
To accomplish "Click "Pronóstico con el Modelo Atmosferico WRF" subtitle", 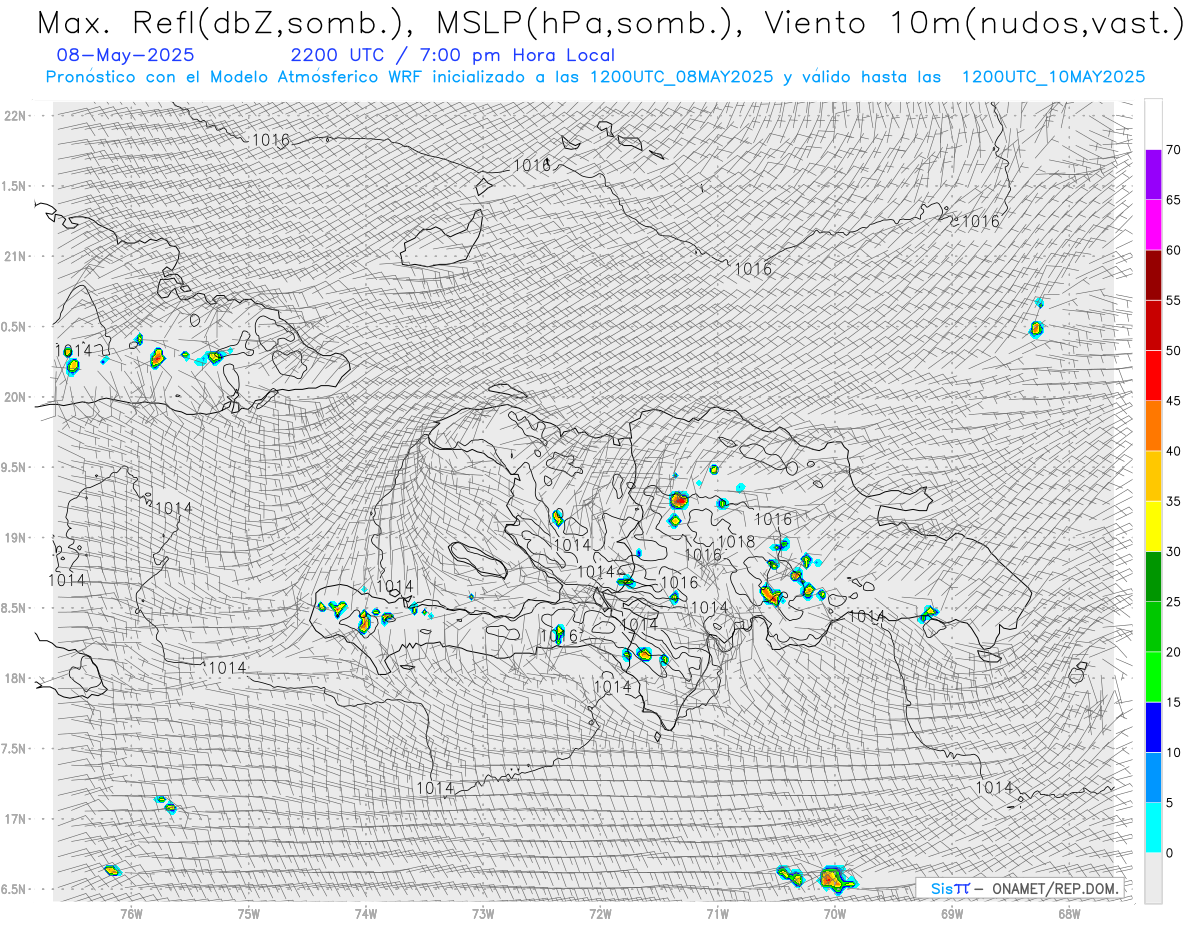I will 234,77.
